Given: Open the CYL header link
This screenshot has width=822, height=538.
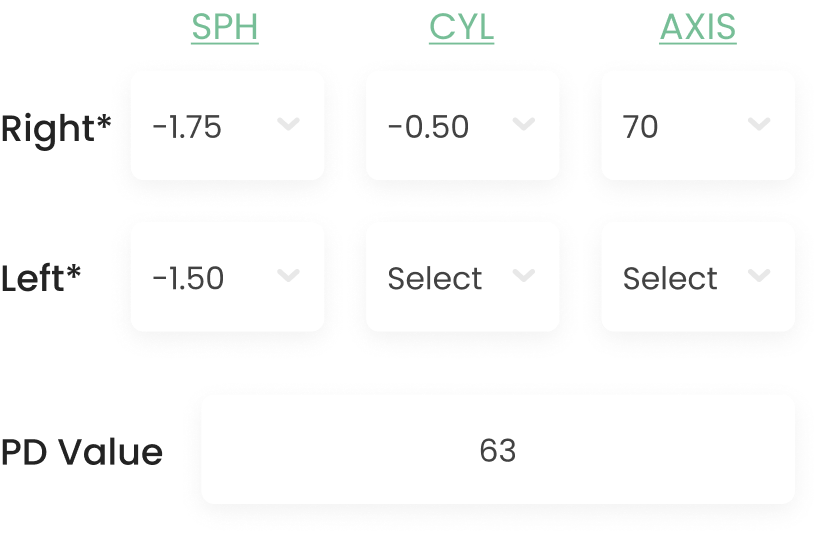Looking at the screenshot, I should click(461, 28).
